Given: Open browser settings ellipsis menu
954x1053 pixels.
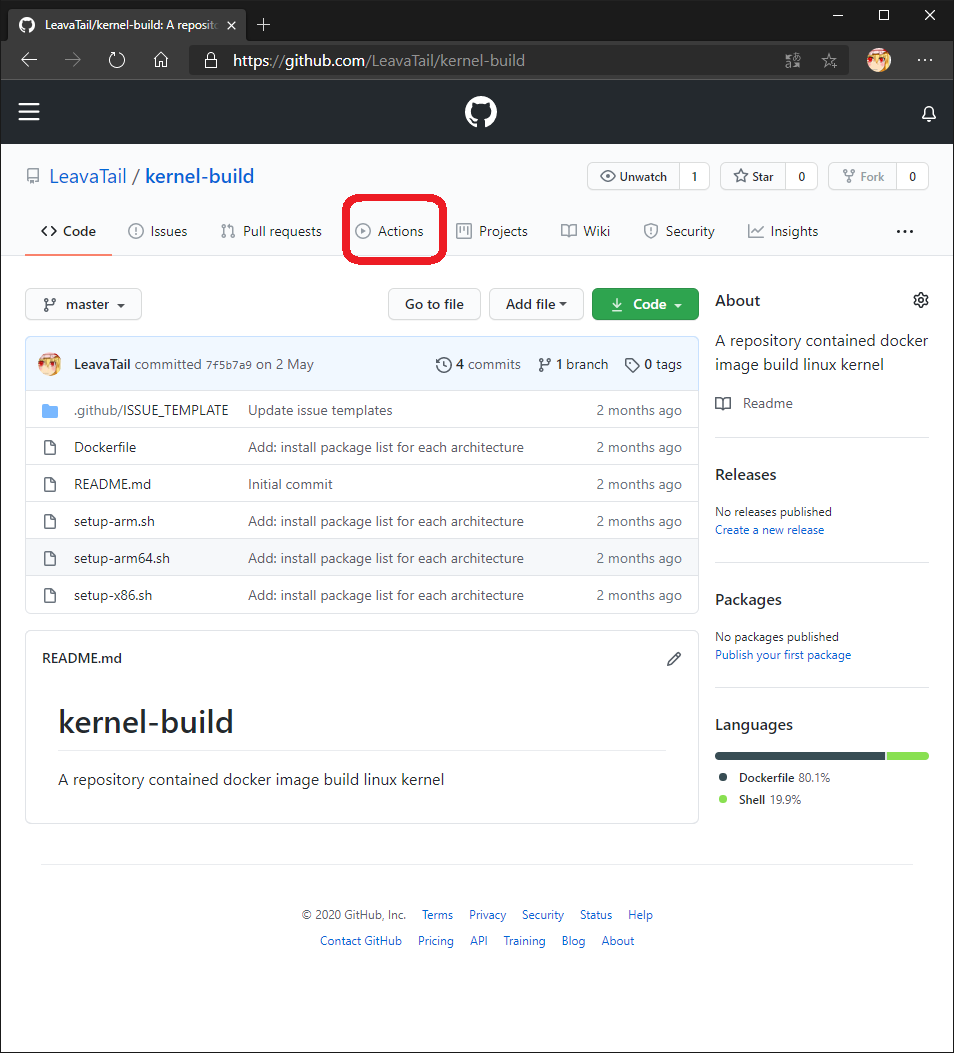Looking at the screenshot, I should point(925,60).
